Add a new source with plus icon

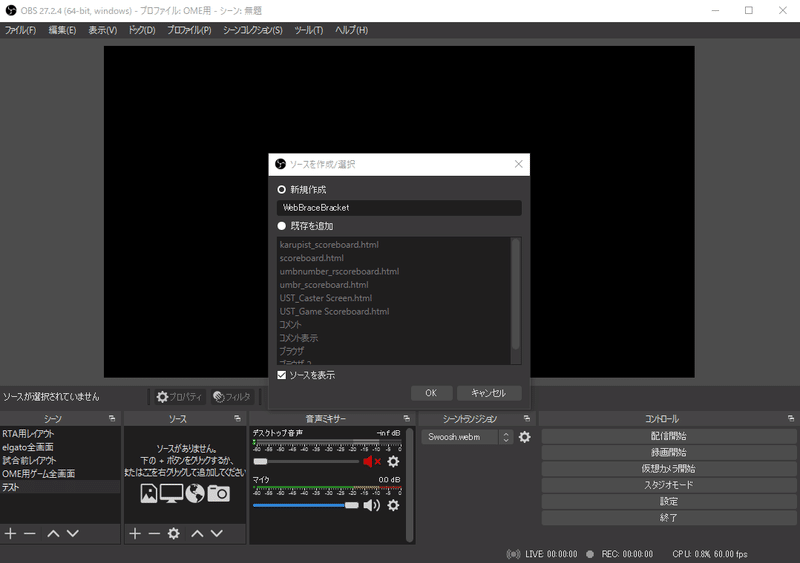point(135,533)
